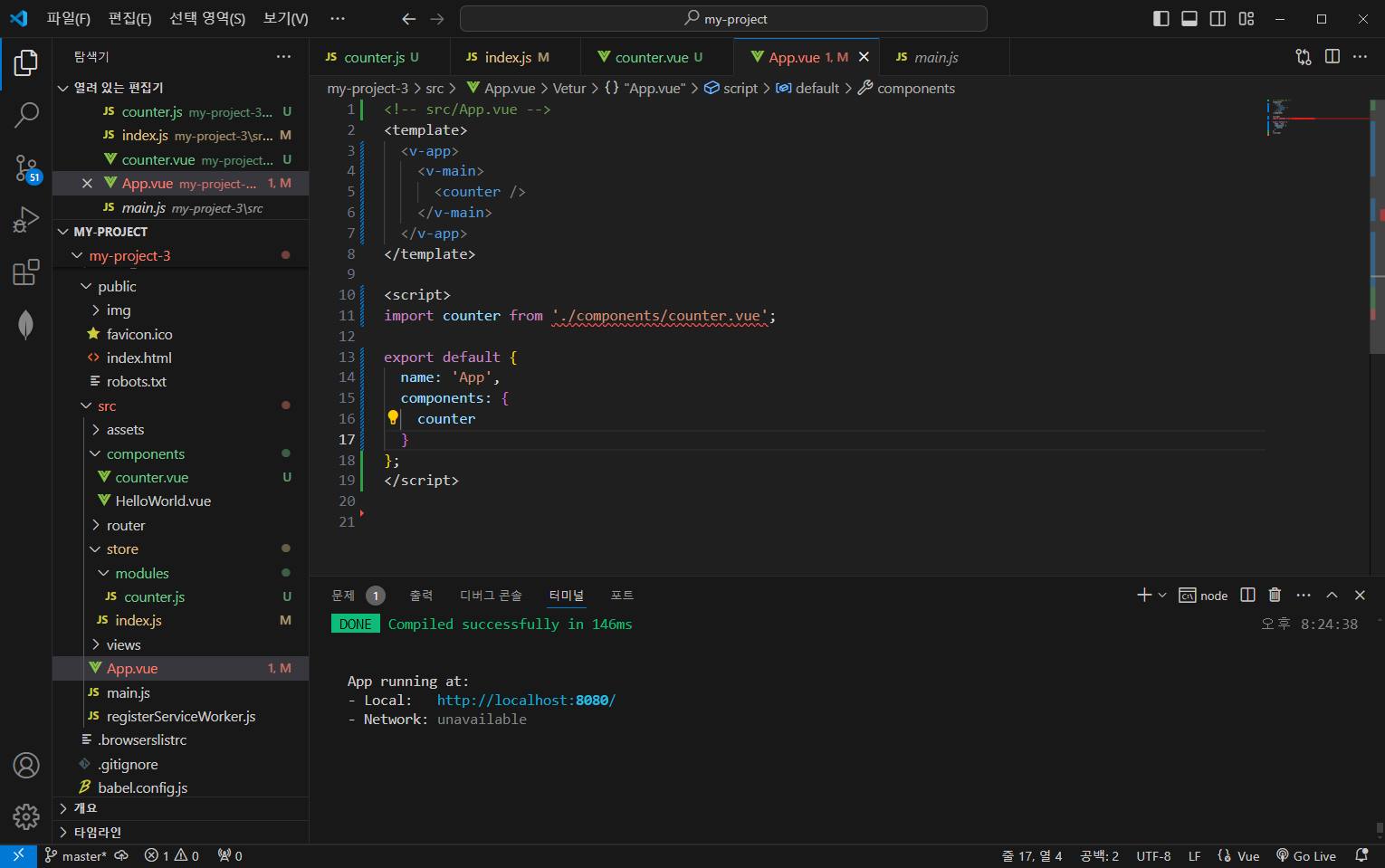Open Source Control view with 51 badge
The height and width of the screenshot is (868, 1385).
pyautogui.click(x=26, y=167)
